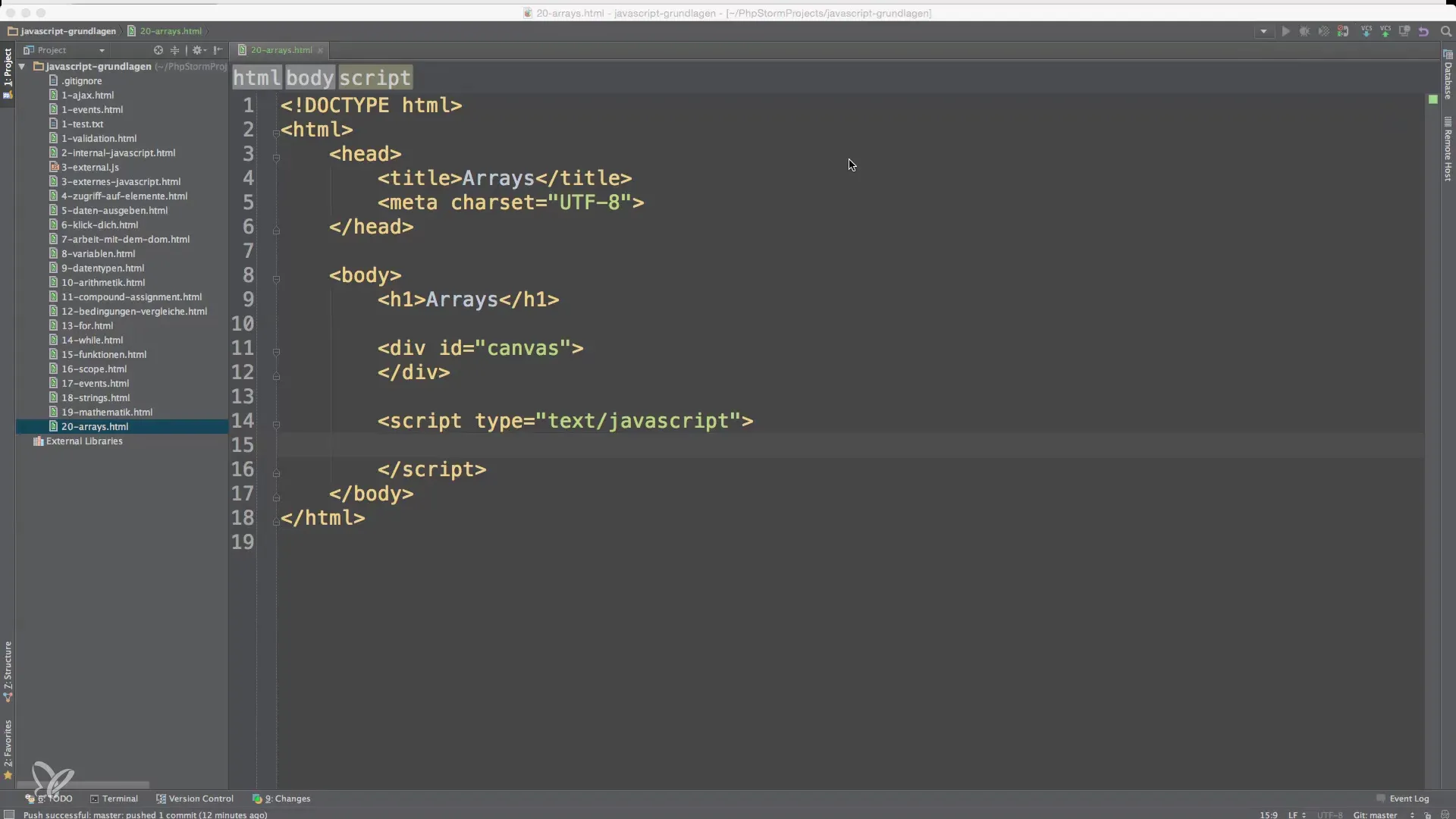Viewport: 1456px width, 819px height.
Task: Open the Structure side tab
Action: pos(8,672)
